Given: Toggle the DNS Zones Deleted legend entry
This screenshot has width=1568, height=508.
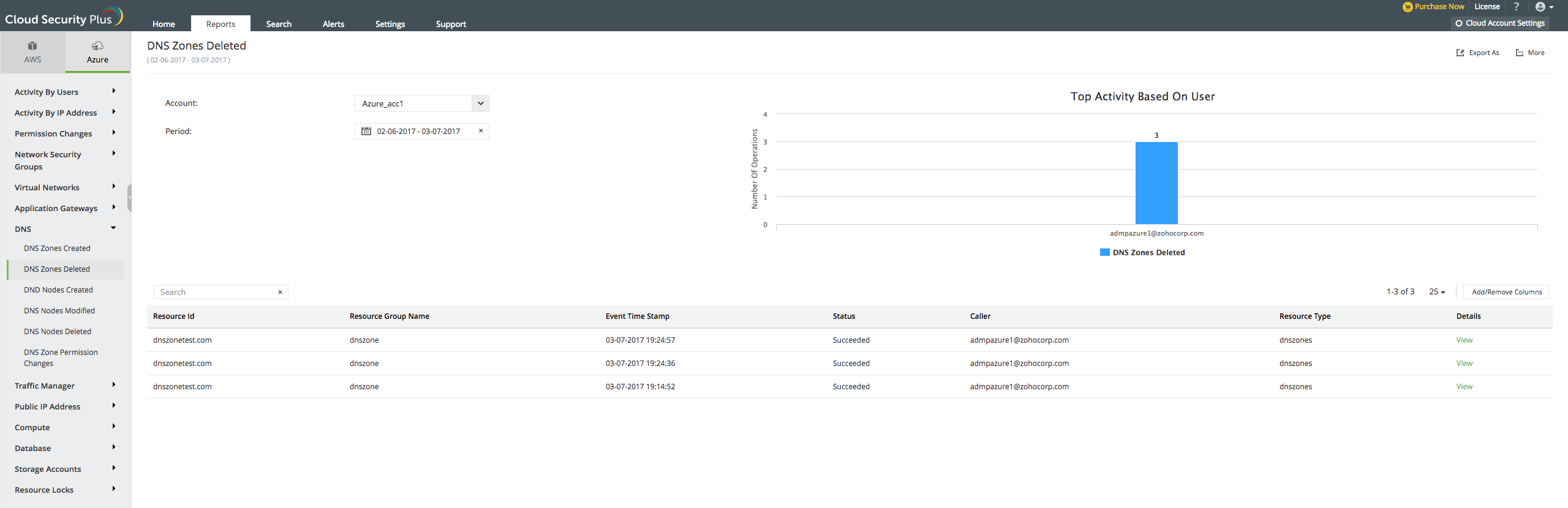Looking at the screenshot, I should 1142,252.
